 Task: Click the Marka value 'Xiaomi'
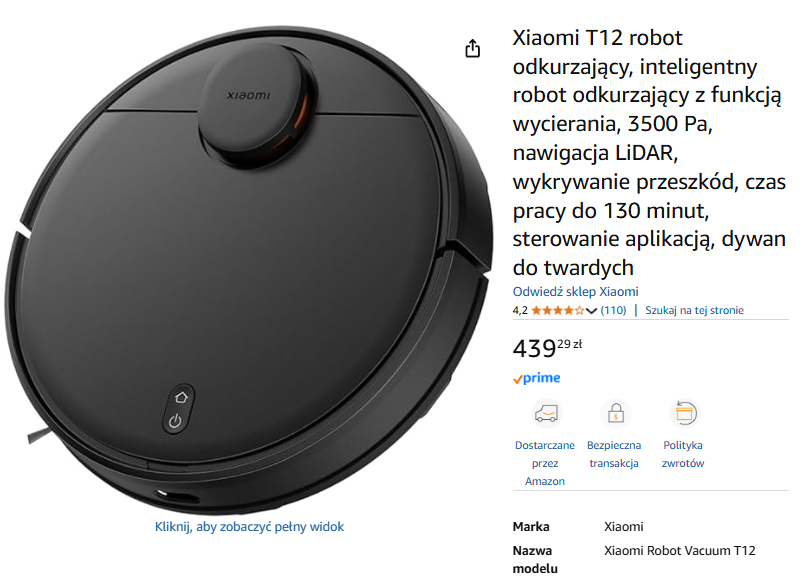(x=624, y=526)
